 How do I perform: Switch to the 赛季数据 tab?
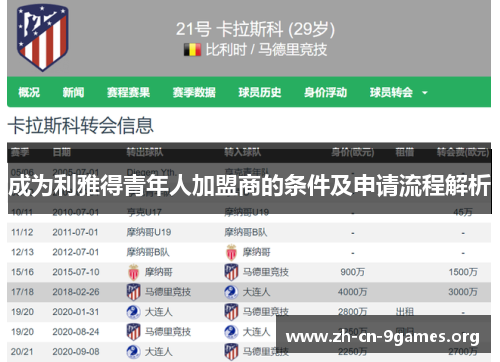pyautogui.click(x=194, y=92)
